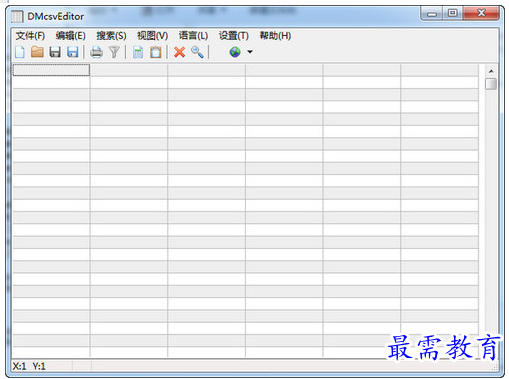Close the DMcsvEditor window
The width and height of the screenshot is (509, 379).
click(x=481, y=13)
